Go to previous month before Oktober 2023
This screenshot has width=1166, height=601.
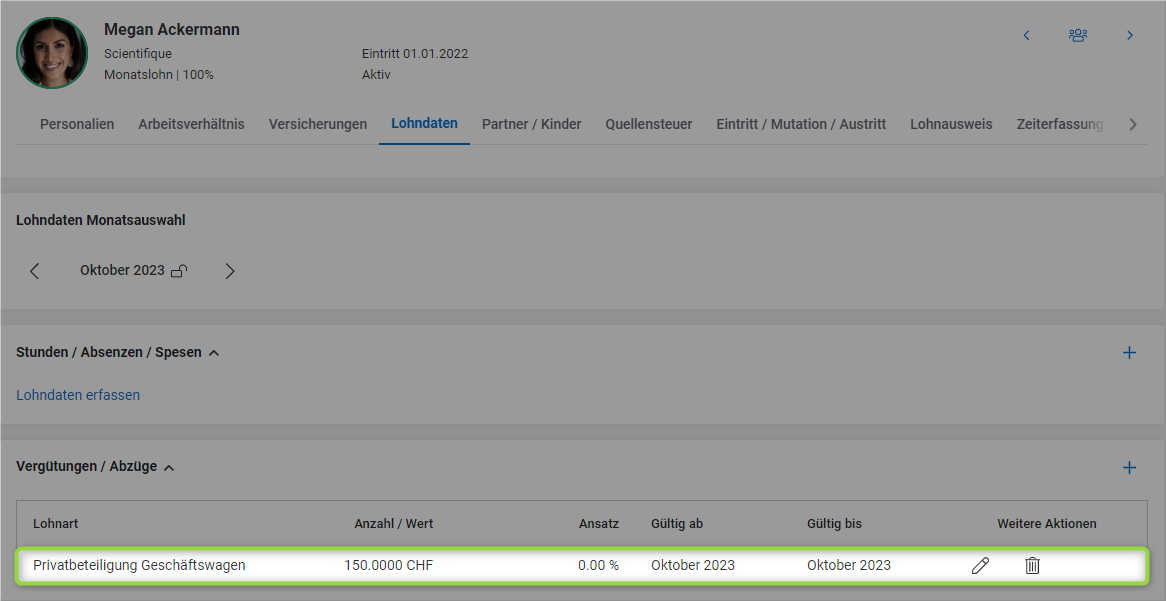click(x=35, y=271)
